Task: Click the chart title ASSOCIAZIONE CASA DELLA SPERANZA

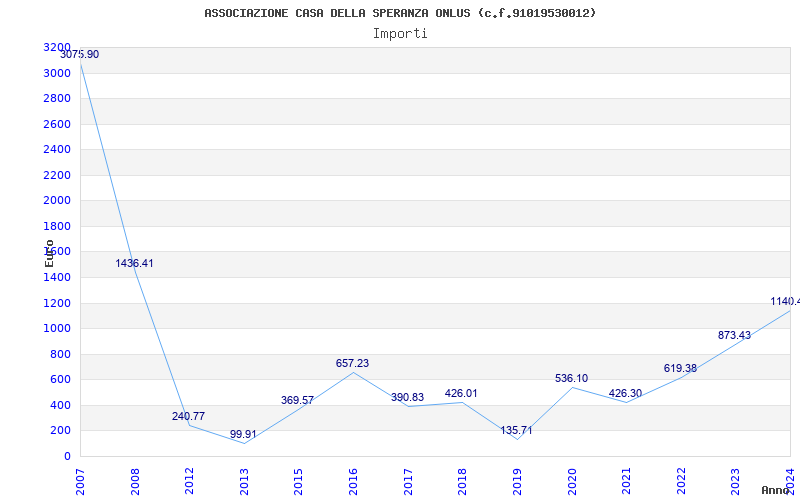Action: tap(400, 13)
